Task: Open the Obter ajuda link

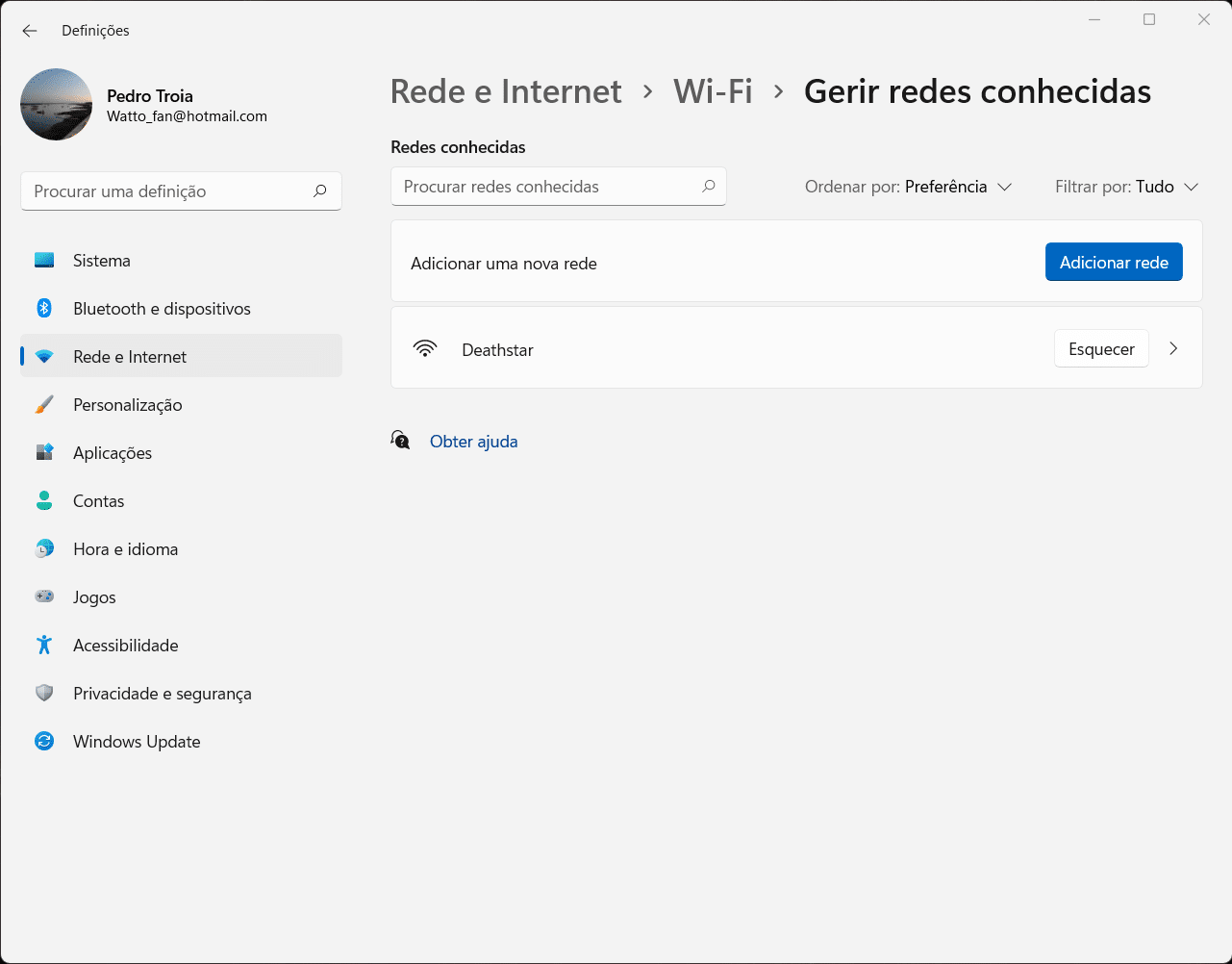Action: pyautogui.click(x=473, y=442)
